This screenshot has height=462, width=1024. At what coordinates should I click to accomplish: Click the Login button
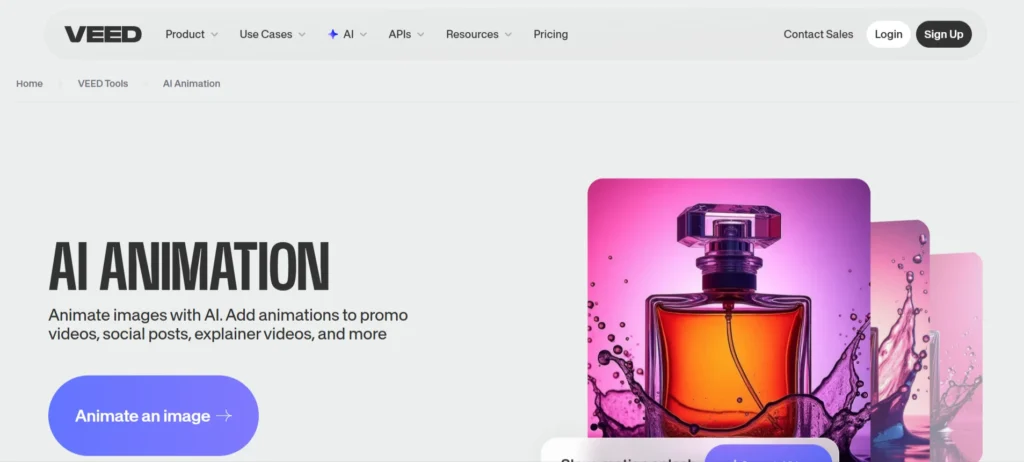[888, 35]
